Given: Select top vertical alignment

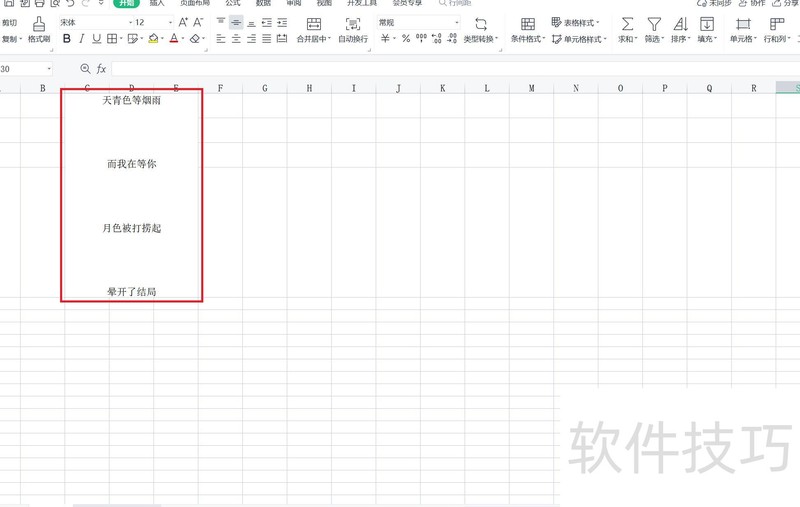Looking at the screenshot, I should (x=220, y=22).
